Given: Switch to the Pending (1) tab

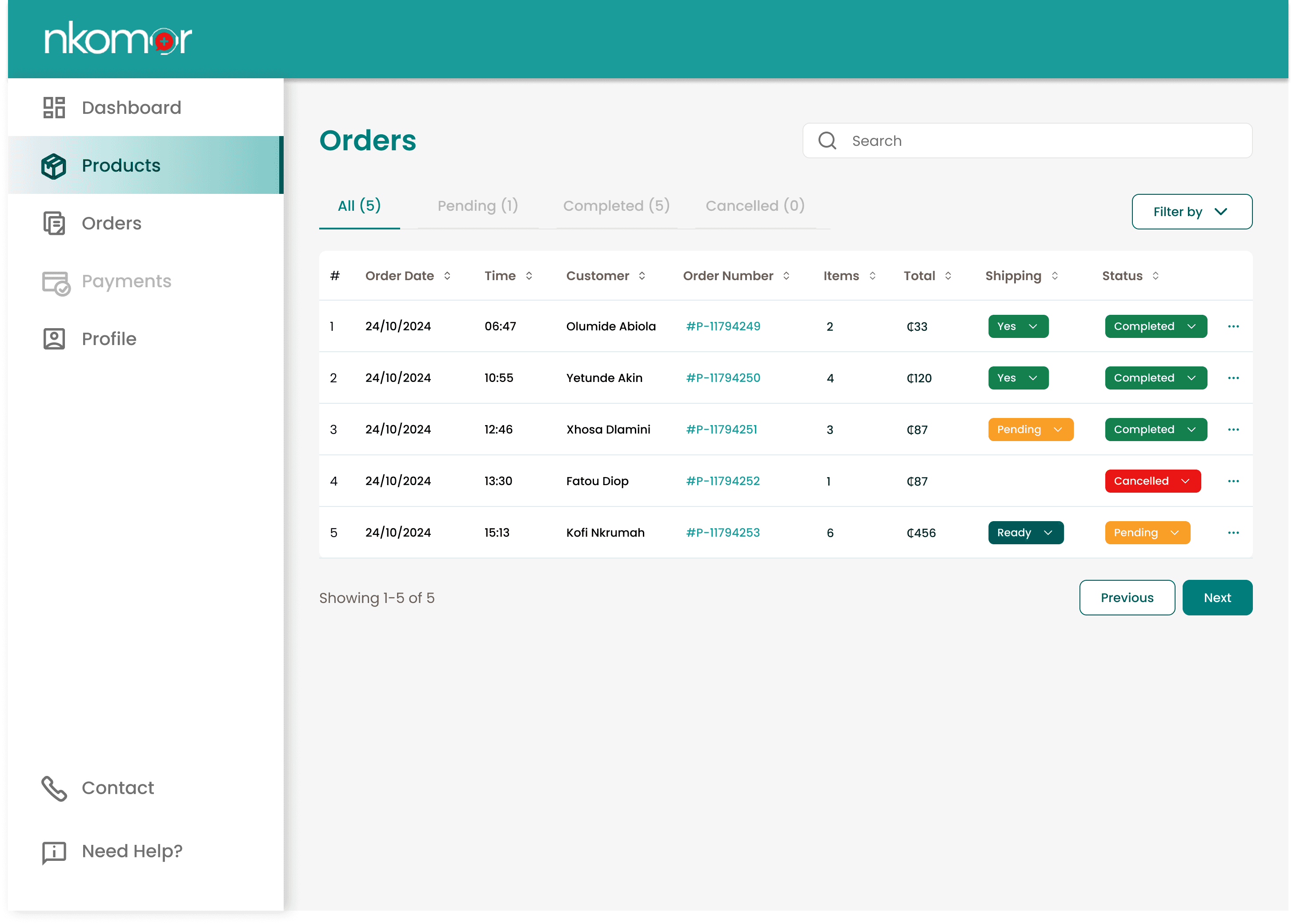Looking at the screenshot, I should 477,206.
